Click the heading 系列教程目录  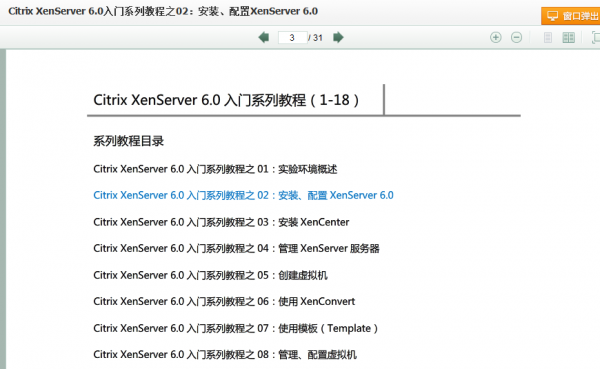(129, 141)
